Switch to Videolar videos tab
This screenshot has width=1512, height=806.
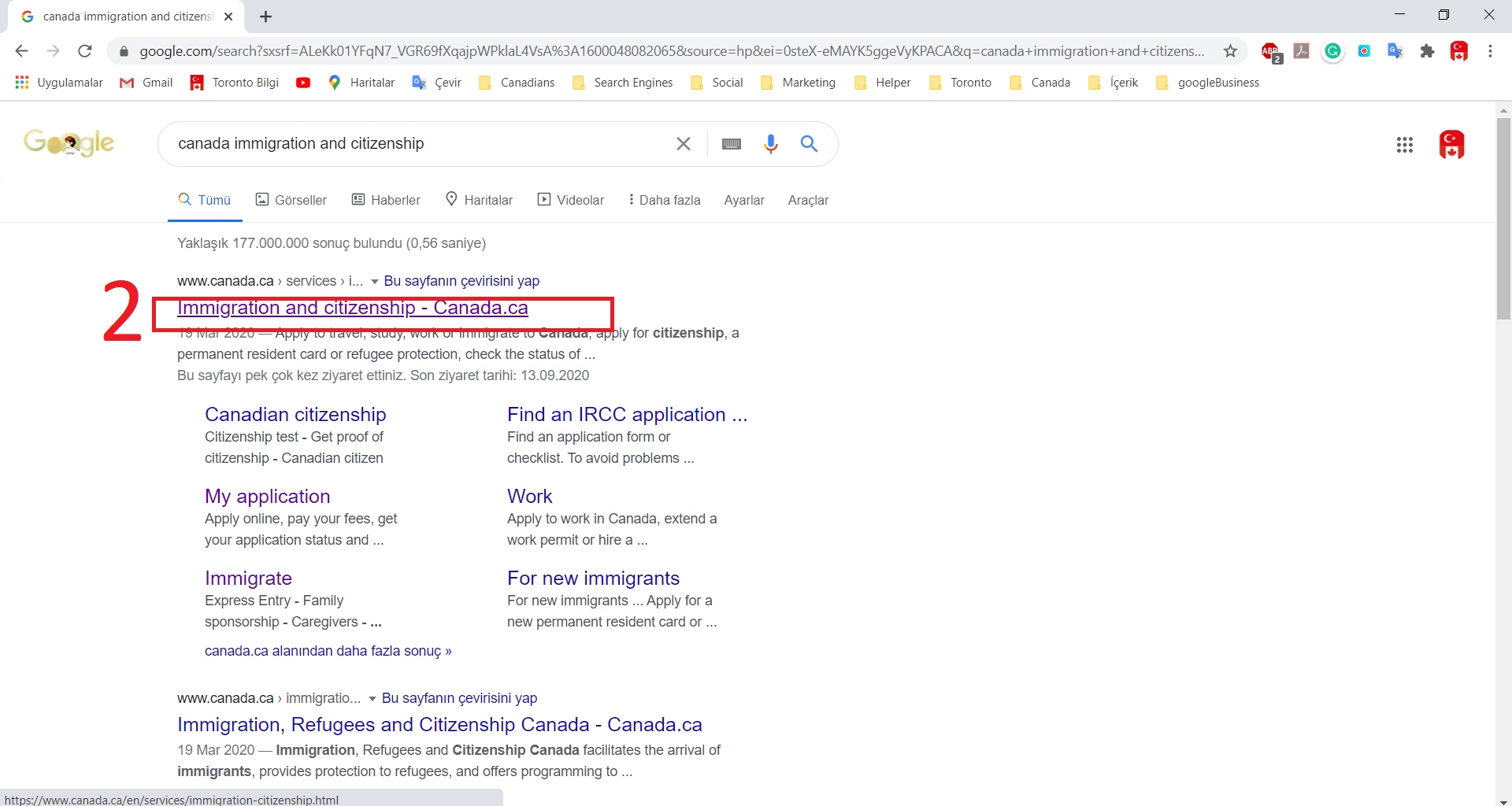coord(571,200)
